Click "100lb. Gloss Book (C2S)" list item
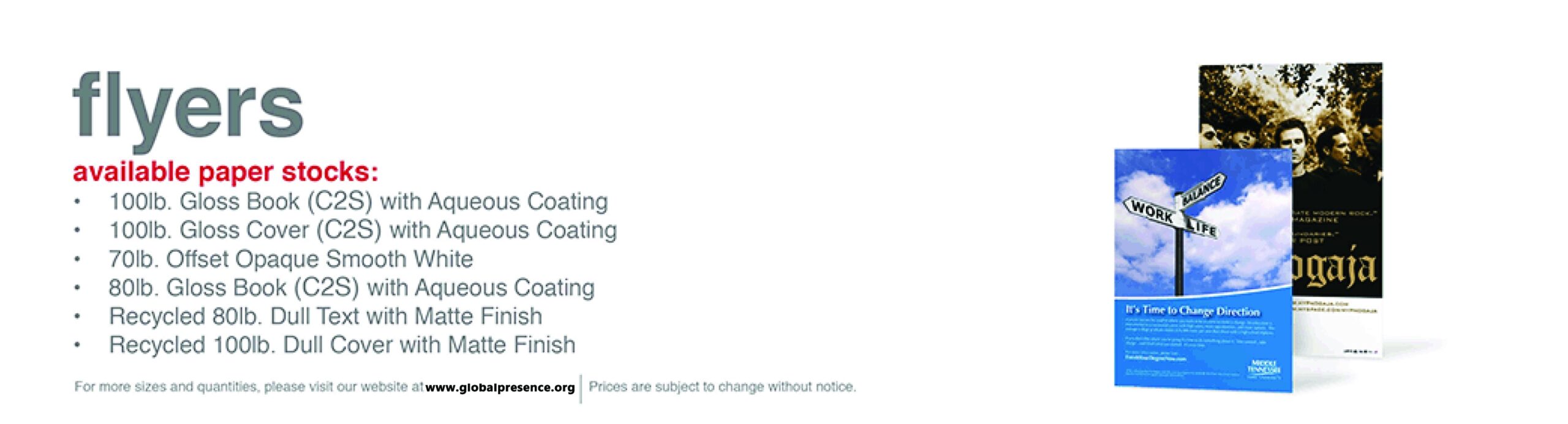 (358, 201)
